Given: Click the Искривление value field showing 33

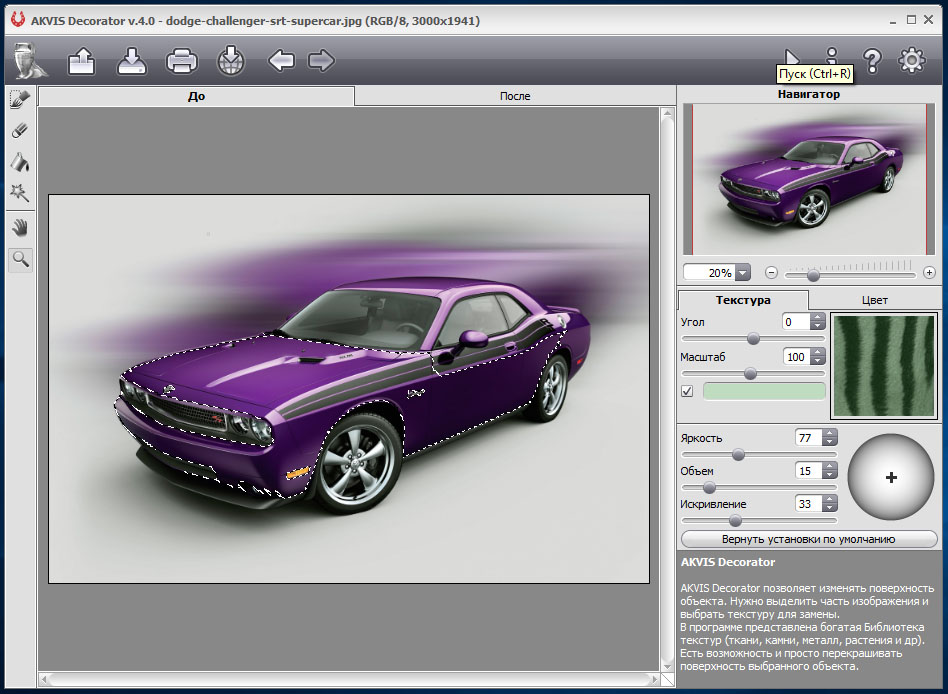Looking at the screenshot, I should coord(809,504).
